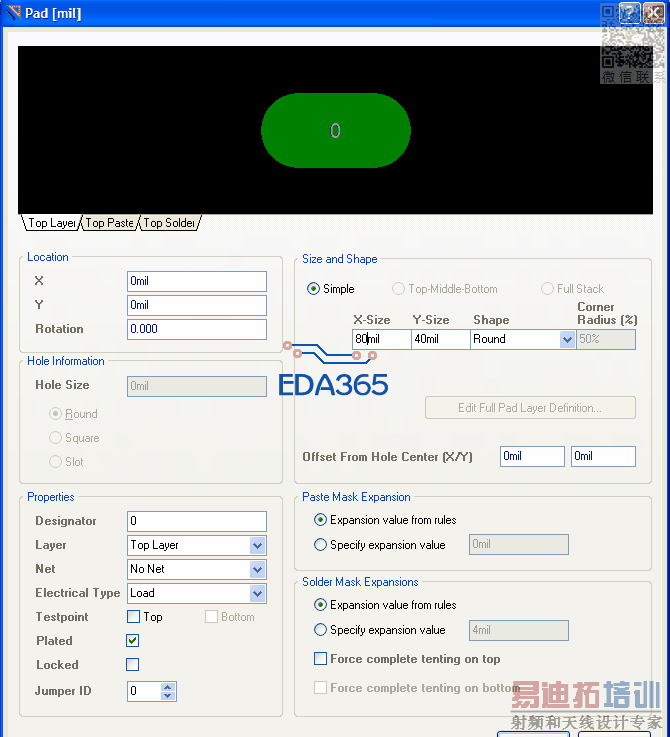Decrease Jumper ID with down arrow

168,696
